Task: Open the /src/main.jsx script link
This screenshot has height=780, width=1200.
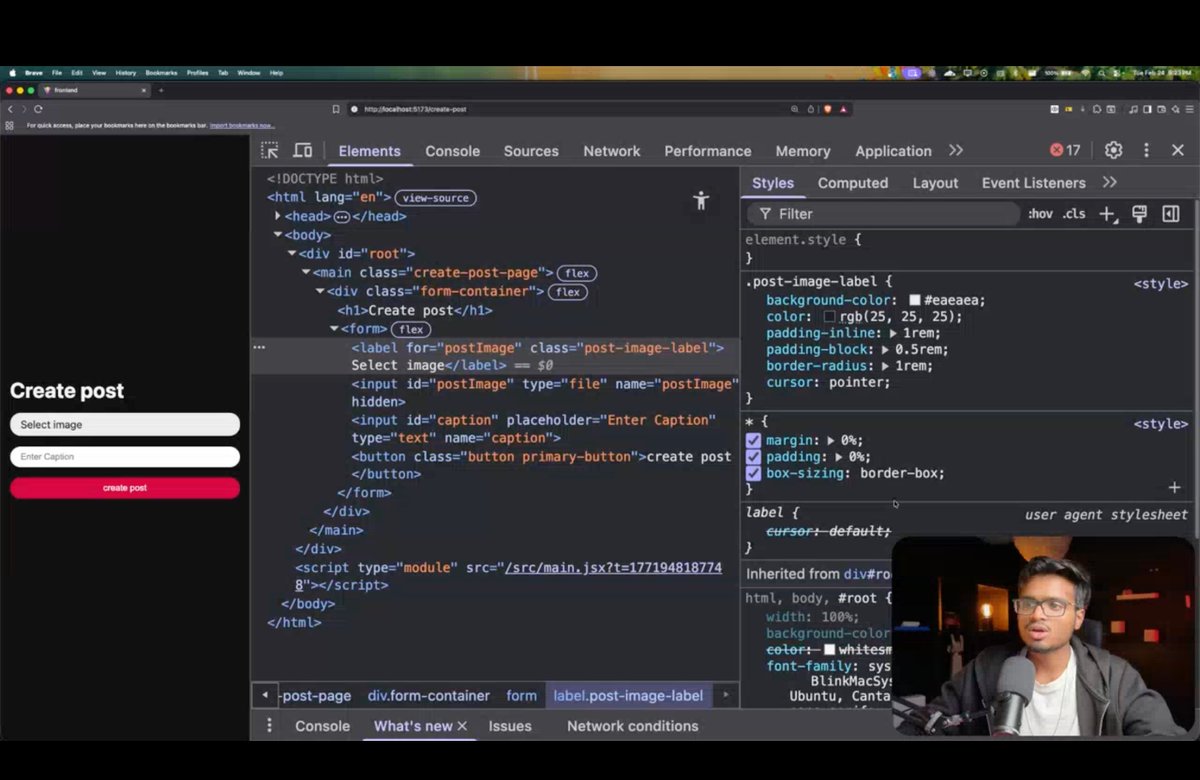Action: 613,567
